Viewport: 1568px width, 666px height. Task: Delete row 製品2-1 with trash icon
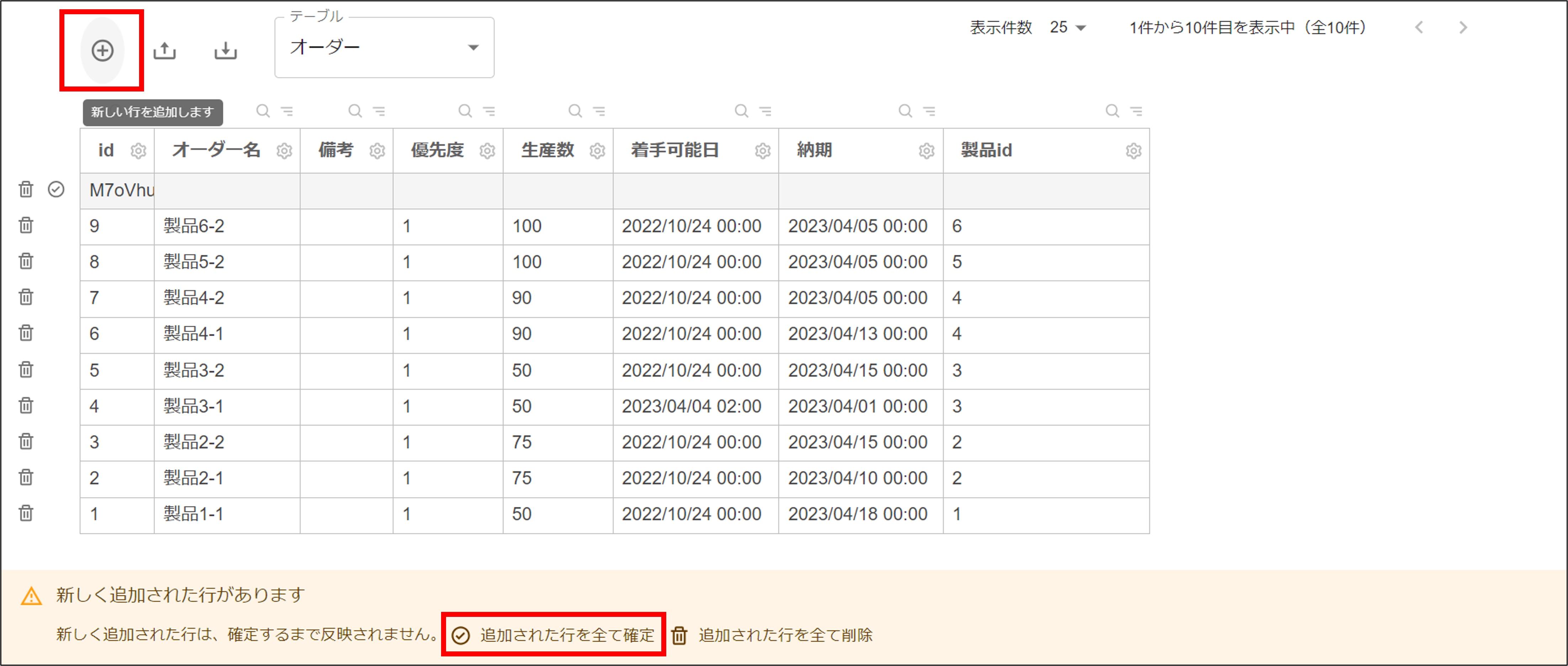click(26, 478)
